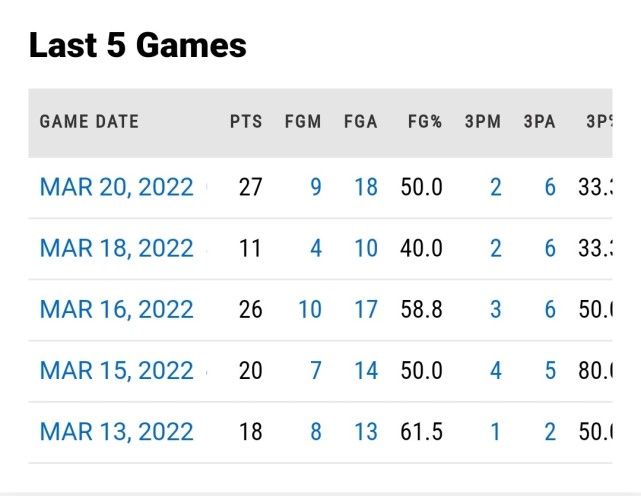The width and height of the screenshot is (641, 496).
Task: Open the MAR 18, 2022 game link
Action: click(116, 248)
